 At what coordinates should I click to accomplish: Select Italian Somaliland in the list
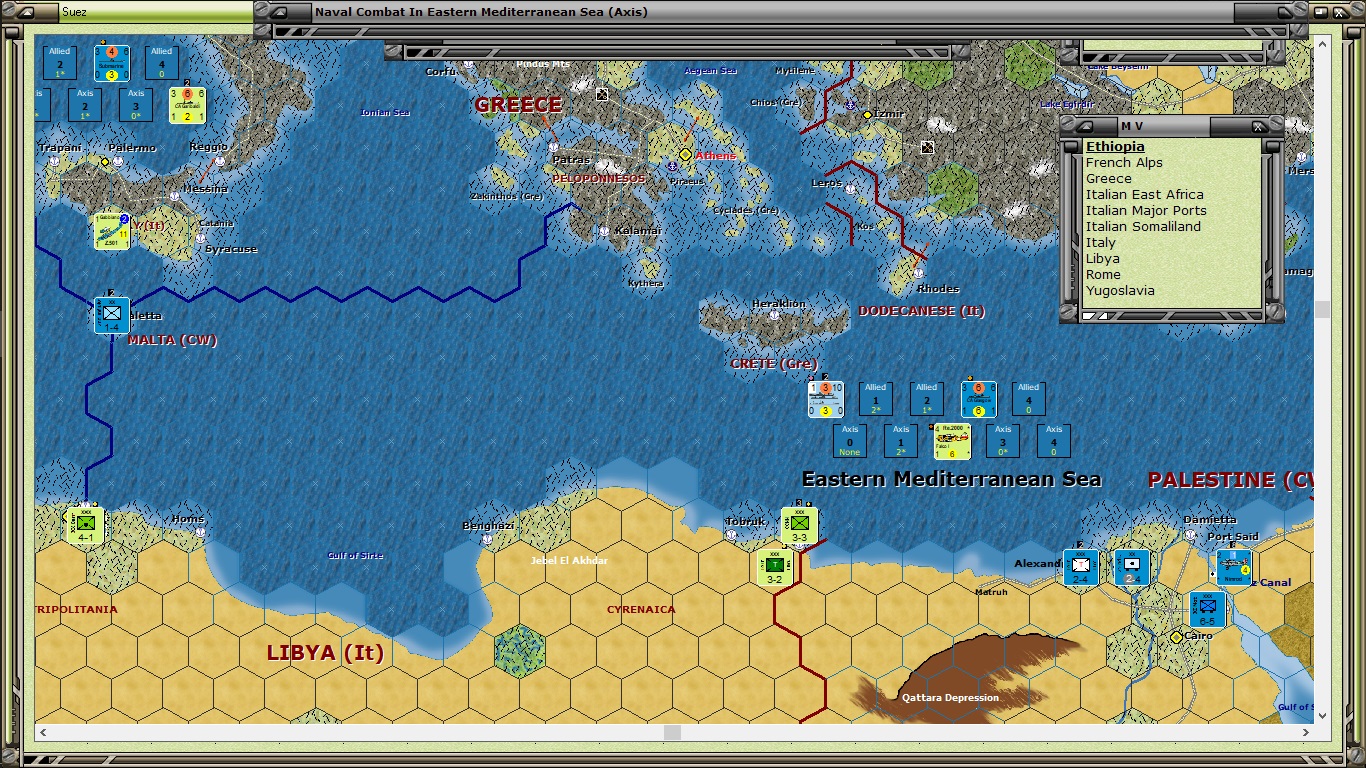pyautogui.click(x=1143, y=227)
